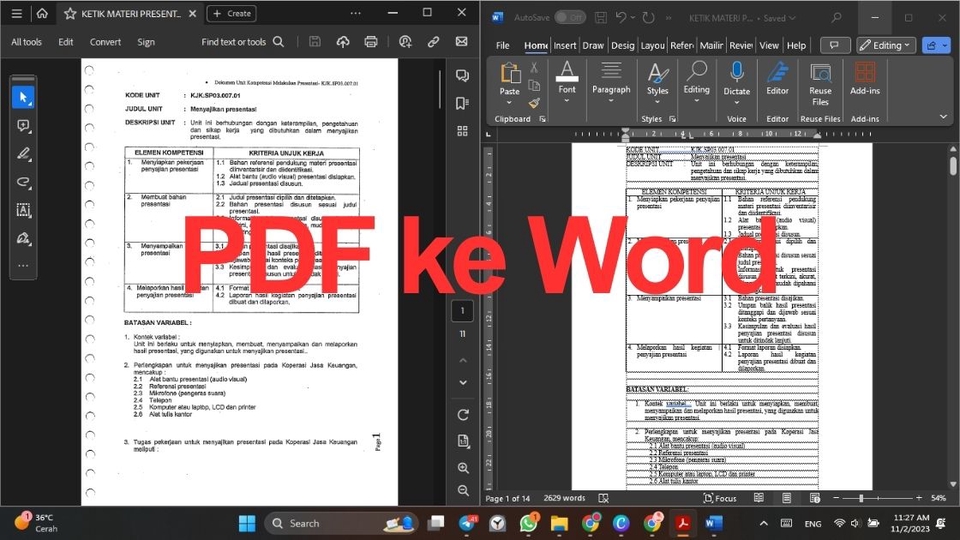Open the Draw ribbon tab

[x=593, y=45]
